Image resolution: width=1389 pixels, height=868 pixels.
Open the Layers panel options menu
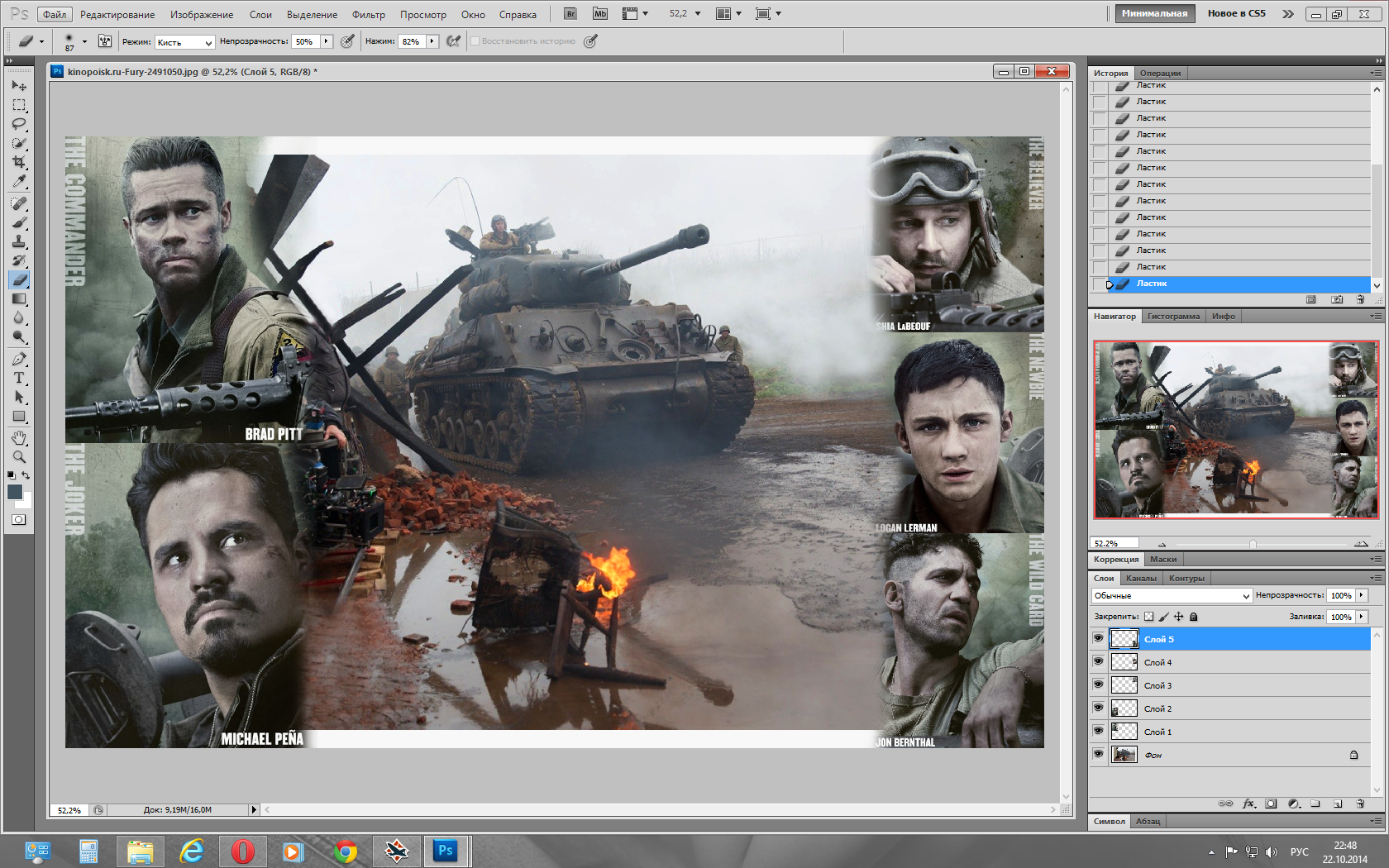(1376, 578)
